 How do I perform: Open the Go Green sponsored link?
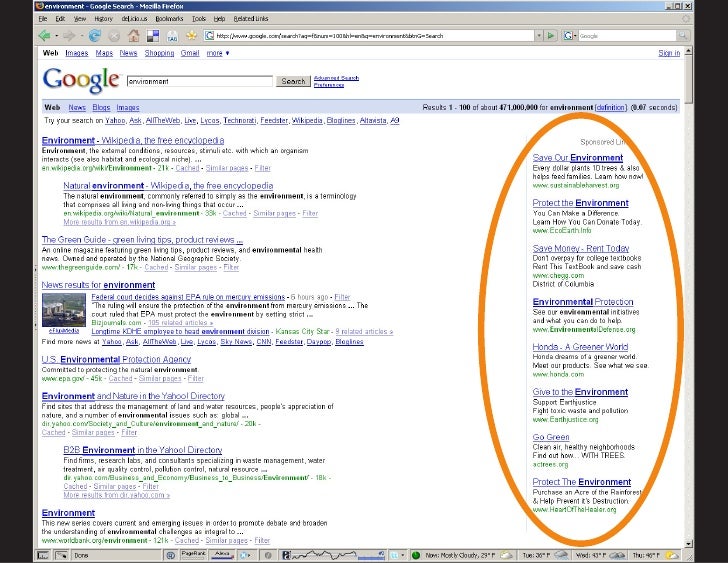coord(551,437)
